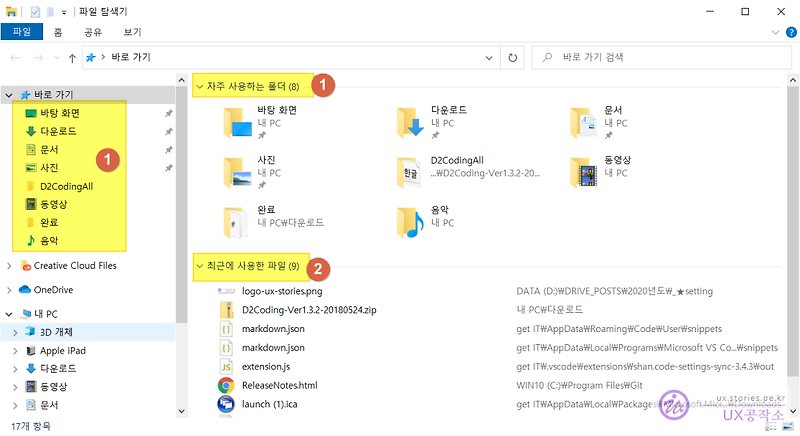This screenshot has width=800, height=436.
Task: Select the 완료 folder icon in content
Action: click(x=236, y=223)
